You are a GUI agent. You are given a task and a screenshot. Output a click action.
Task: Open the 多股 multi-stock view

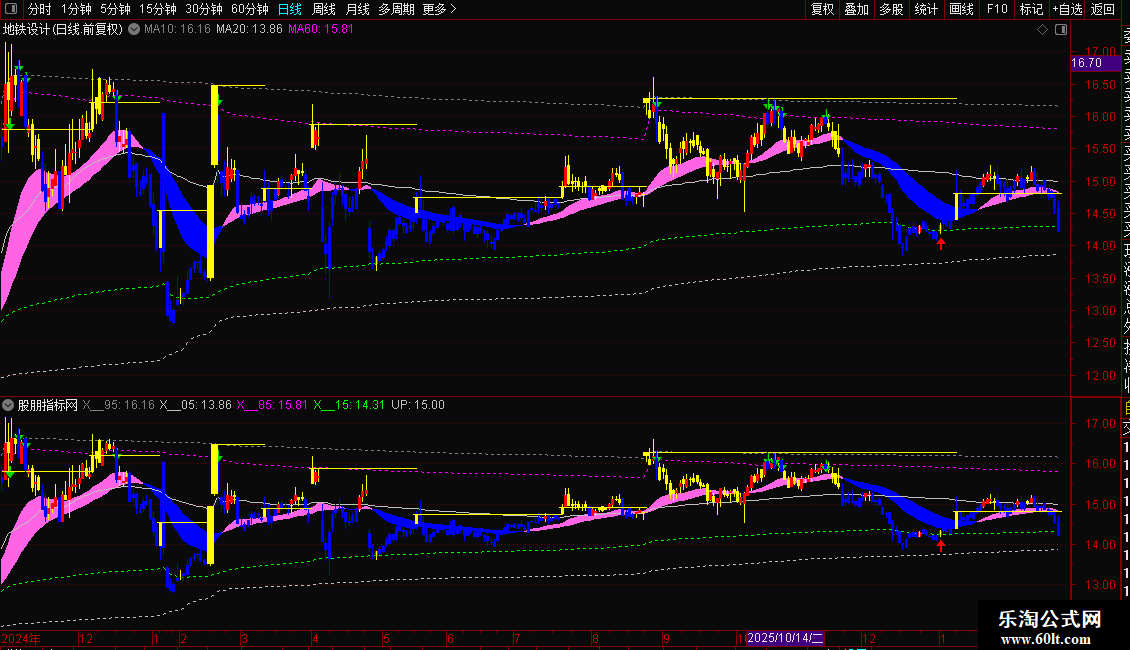[x=891, y=9]
